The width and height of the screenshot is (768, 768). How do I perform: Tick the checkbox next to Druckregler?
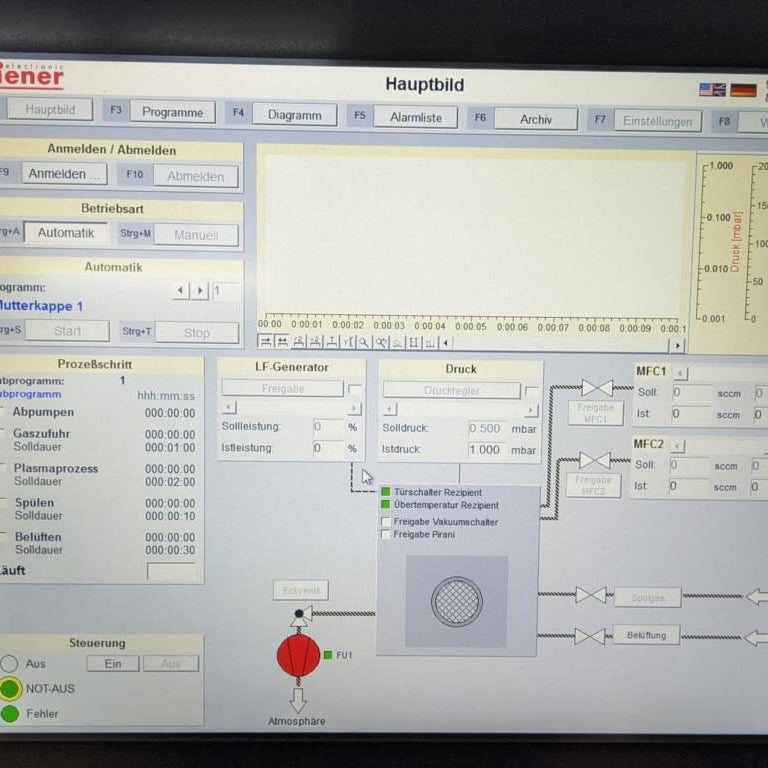tap(531, 391)
